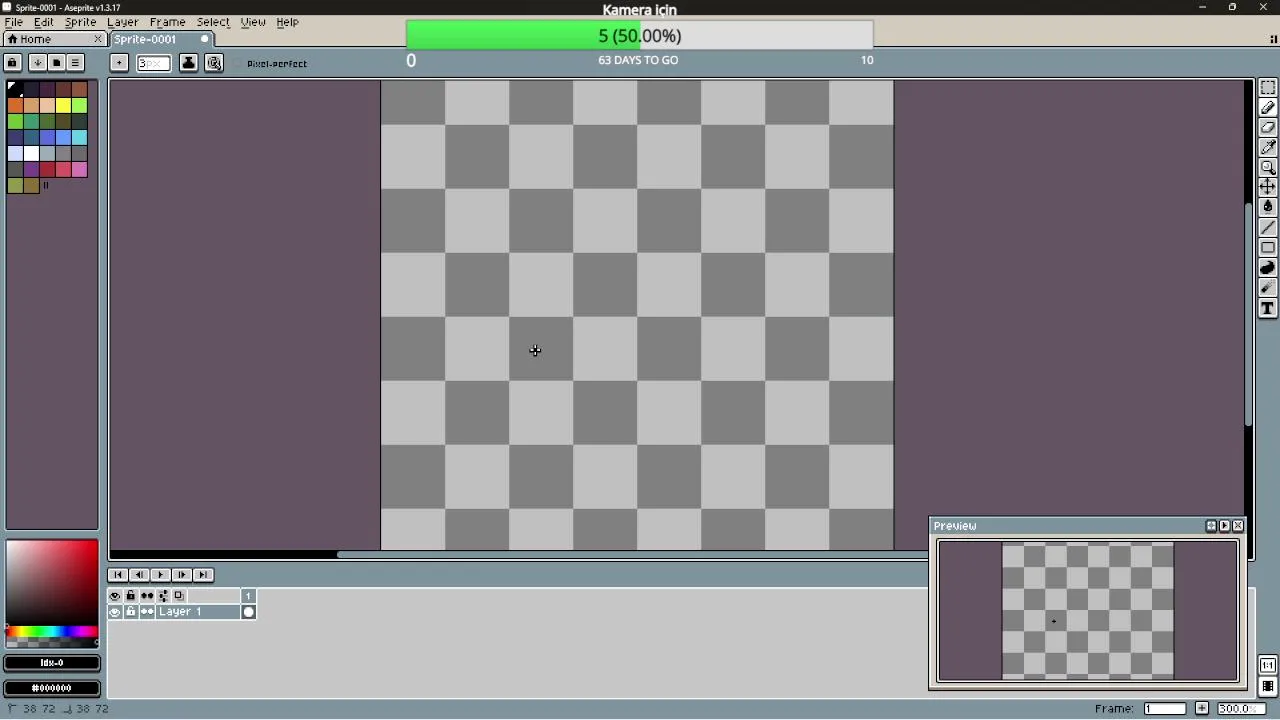The width and height of the screenshot is (1280, 720).
Task: Select the Line tool
Action: [1268, 228]
